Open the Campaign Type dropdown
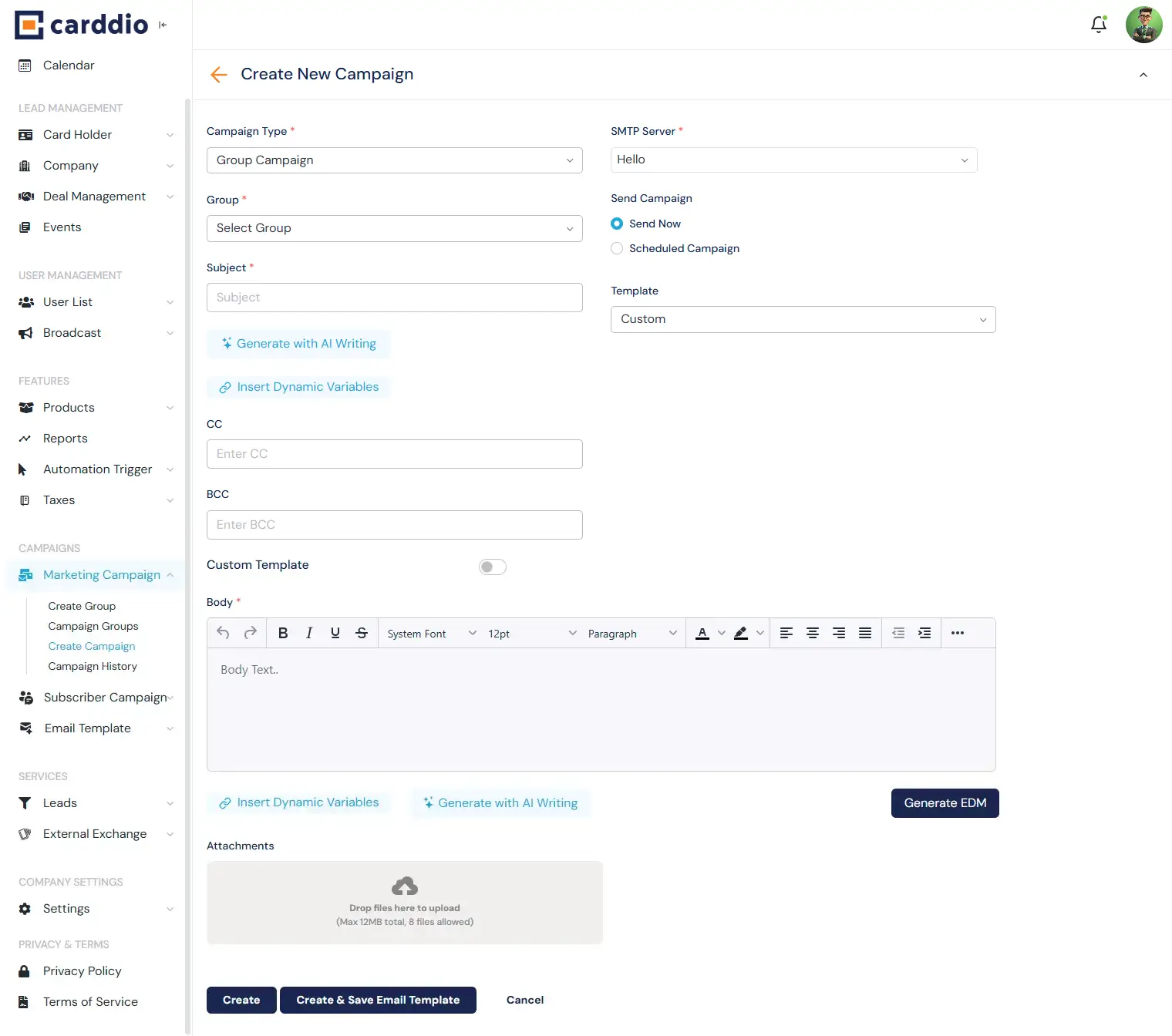This screenshot has width=1172, height=1036. coord(394,160)
